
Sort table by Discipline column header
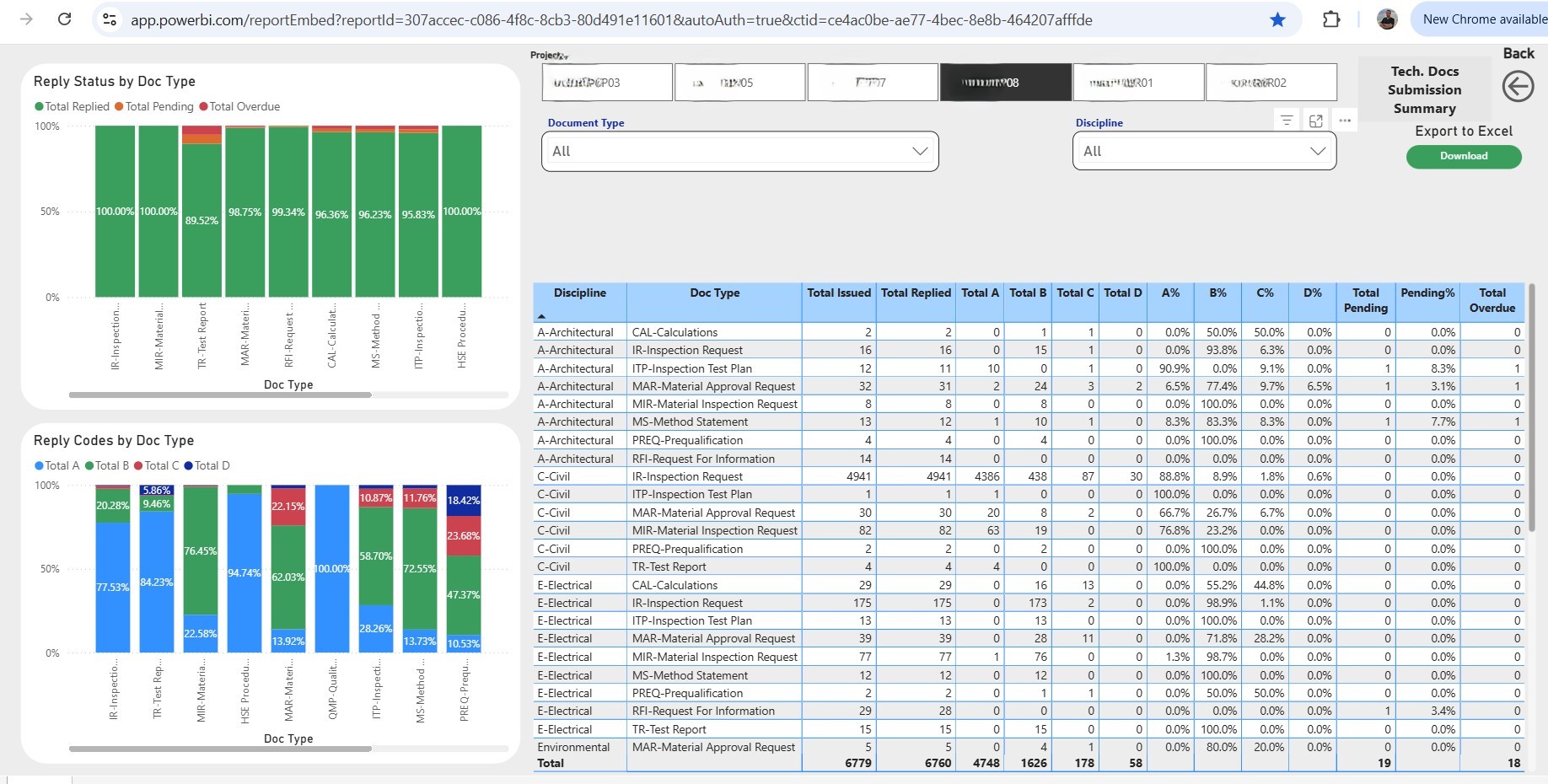[579, 293]
